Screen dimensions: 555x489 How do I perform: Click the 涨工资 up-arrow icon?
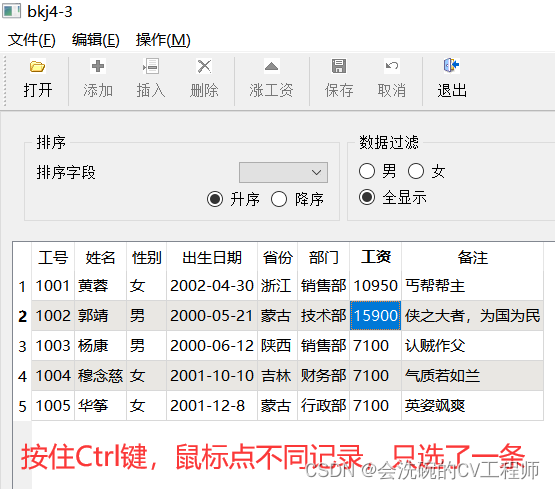click(271, 66)
